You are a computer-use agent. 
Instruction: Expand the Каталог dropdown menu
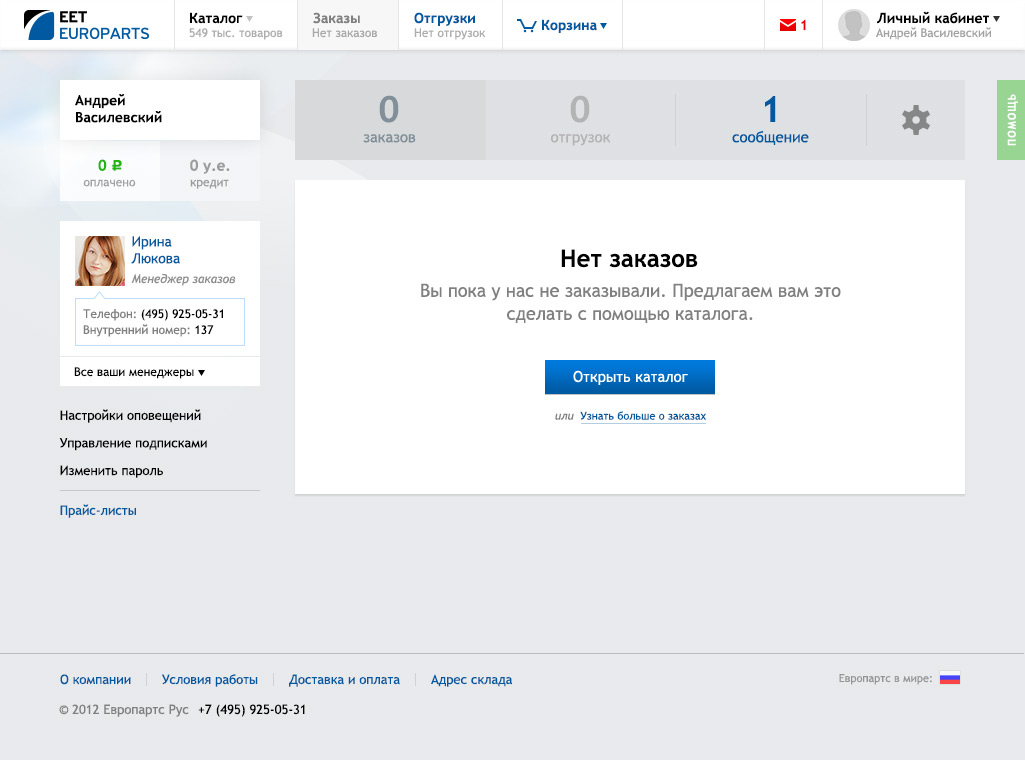[x=235, y=25]
